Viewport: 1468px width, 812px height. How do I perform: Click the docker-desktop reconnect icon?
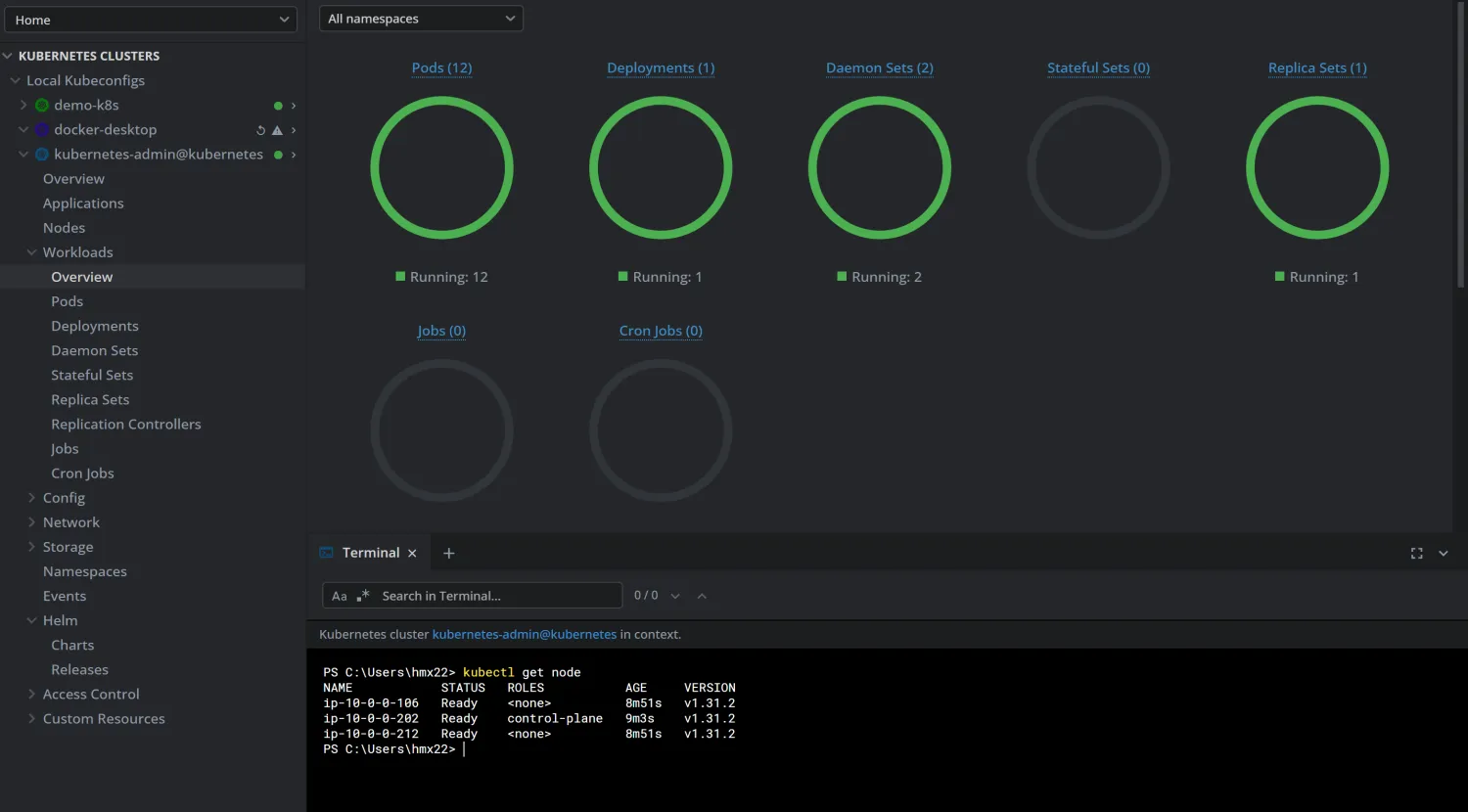point(260,130)
